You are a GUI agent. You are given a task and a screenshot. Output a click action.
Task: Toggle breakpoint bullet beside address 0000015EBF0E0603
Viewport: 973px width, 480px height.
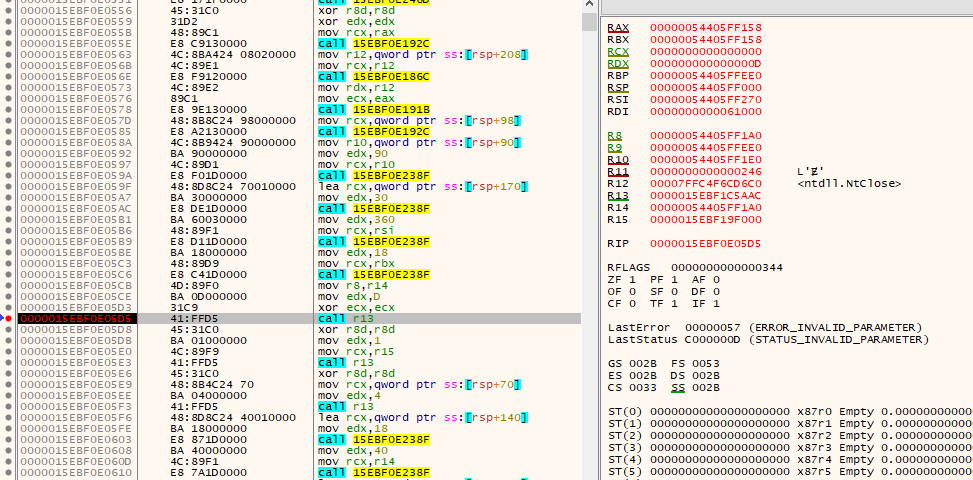pyautogui.click(x=8, y=439)
